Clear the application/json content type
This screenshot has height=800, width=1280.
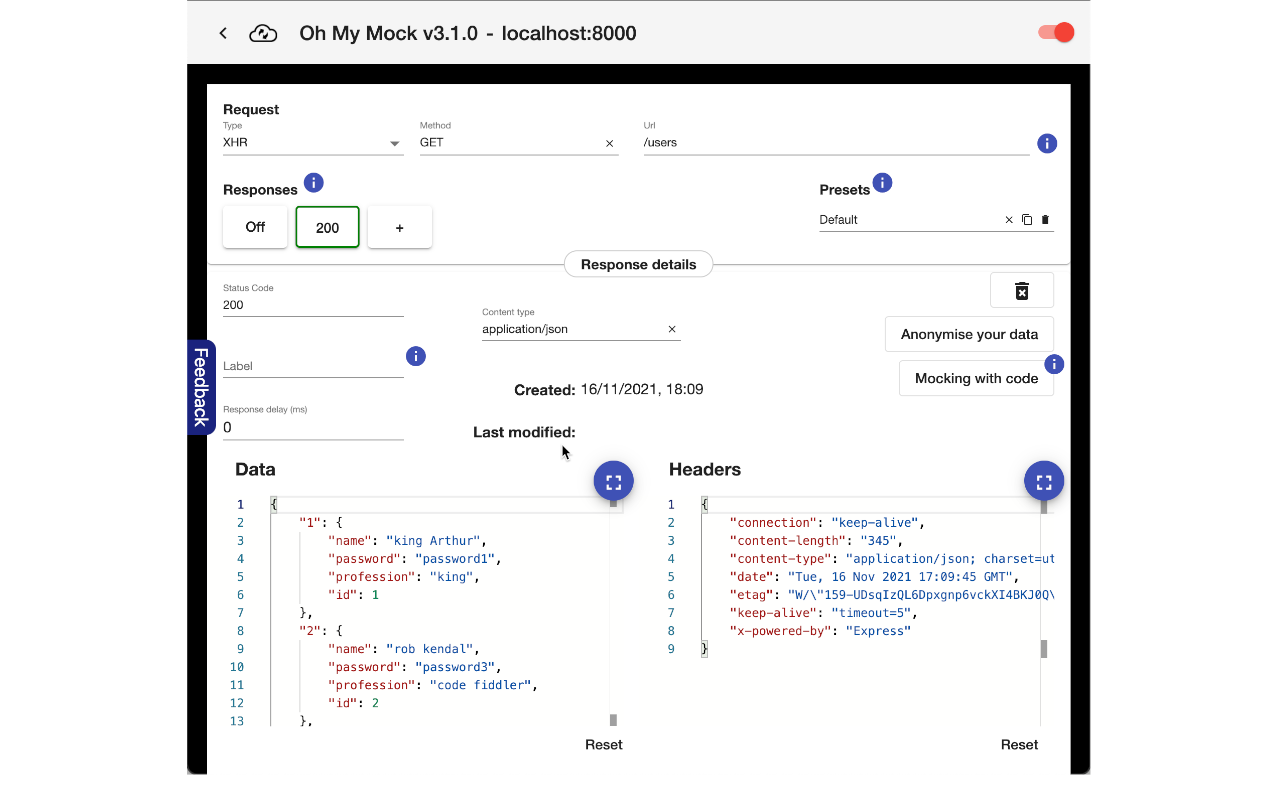[x=672, y=329]
